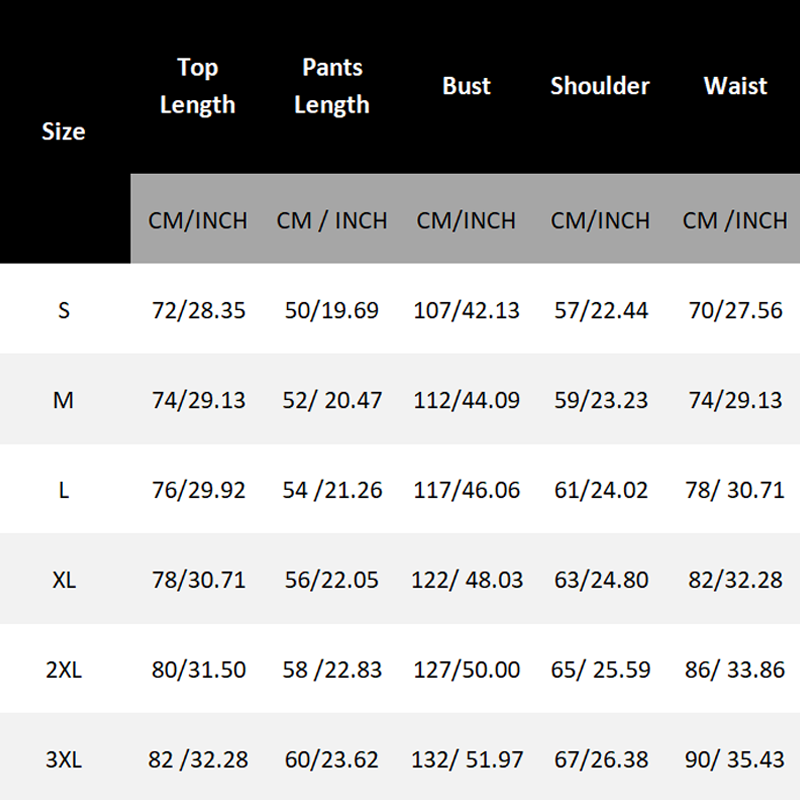Select the Waist column header
The image size is (800, 800).
click(735, 86)
